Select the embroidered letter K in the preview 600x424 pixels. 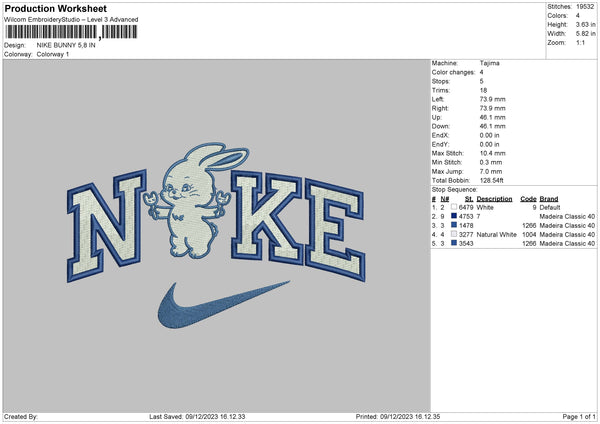[267, 218]
